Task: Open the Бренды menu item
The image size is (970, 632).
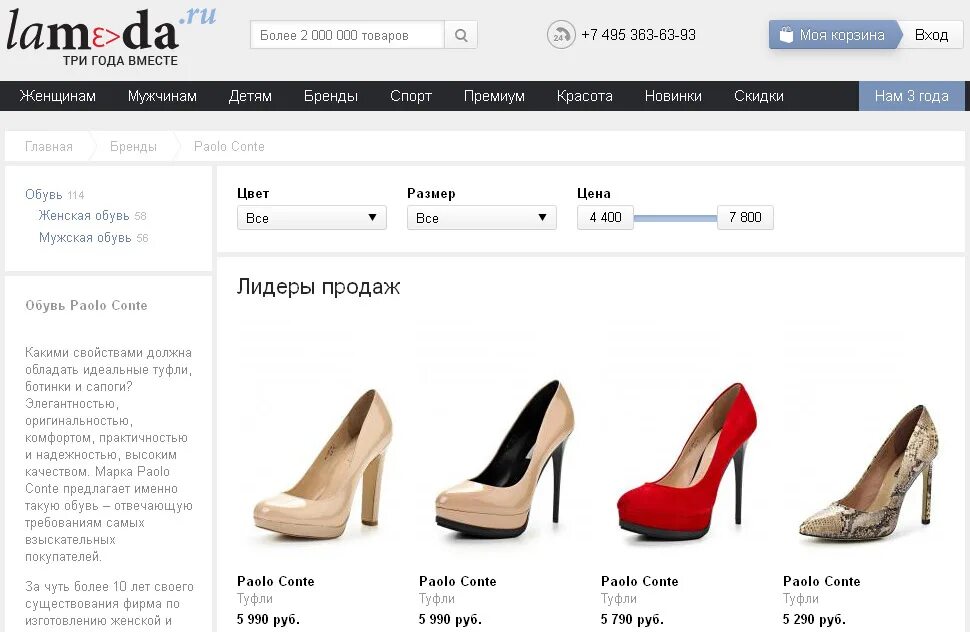Action: click(x=331, y=96)
